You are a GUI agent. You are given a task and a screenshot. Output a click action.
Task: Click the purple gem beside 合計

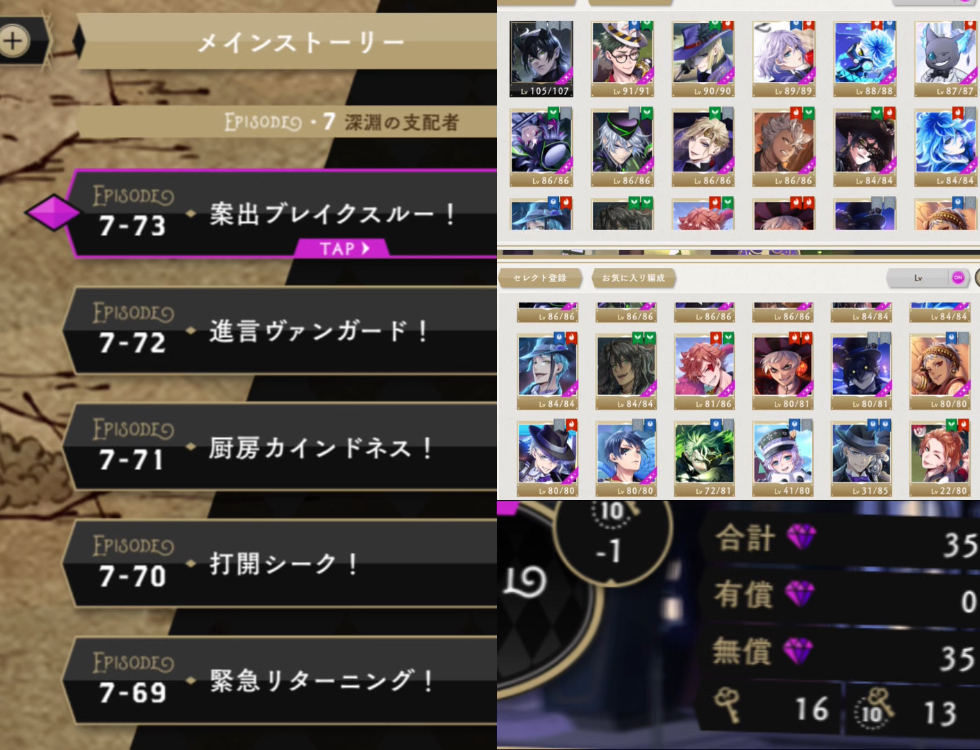(x=801, y=537)
